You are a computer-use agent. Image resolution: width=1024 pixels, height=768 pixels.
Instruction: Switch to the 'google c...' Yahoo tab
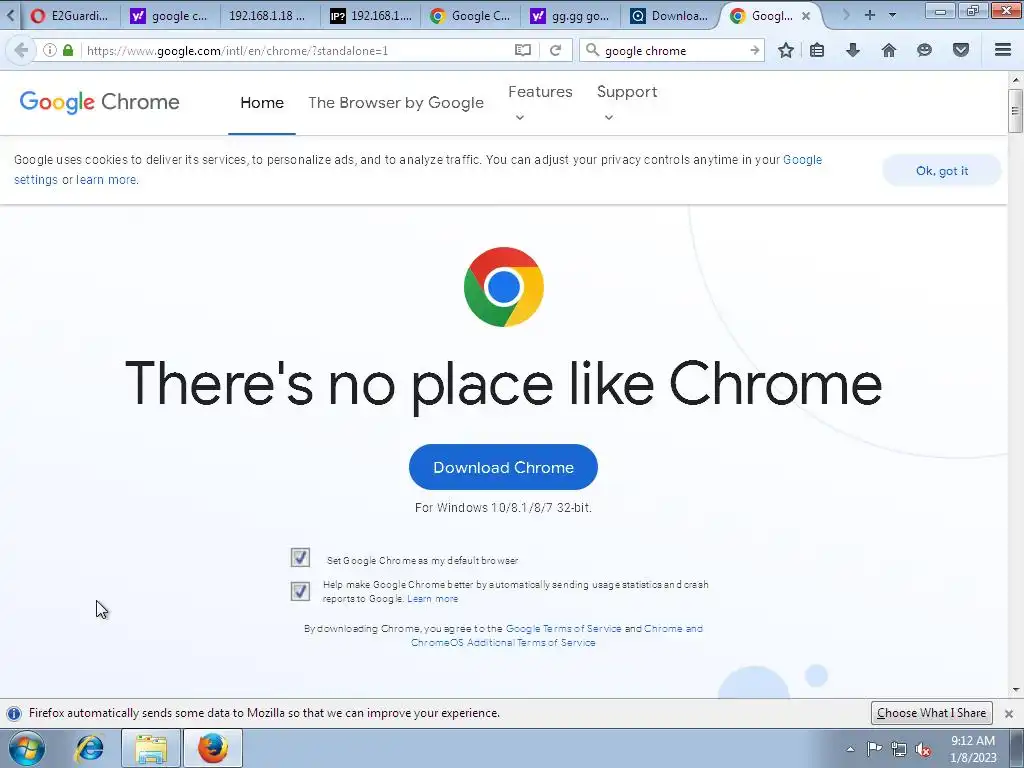pos(168,16)
